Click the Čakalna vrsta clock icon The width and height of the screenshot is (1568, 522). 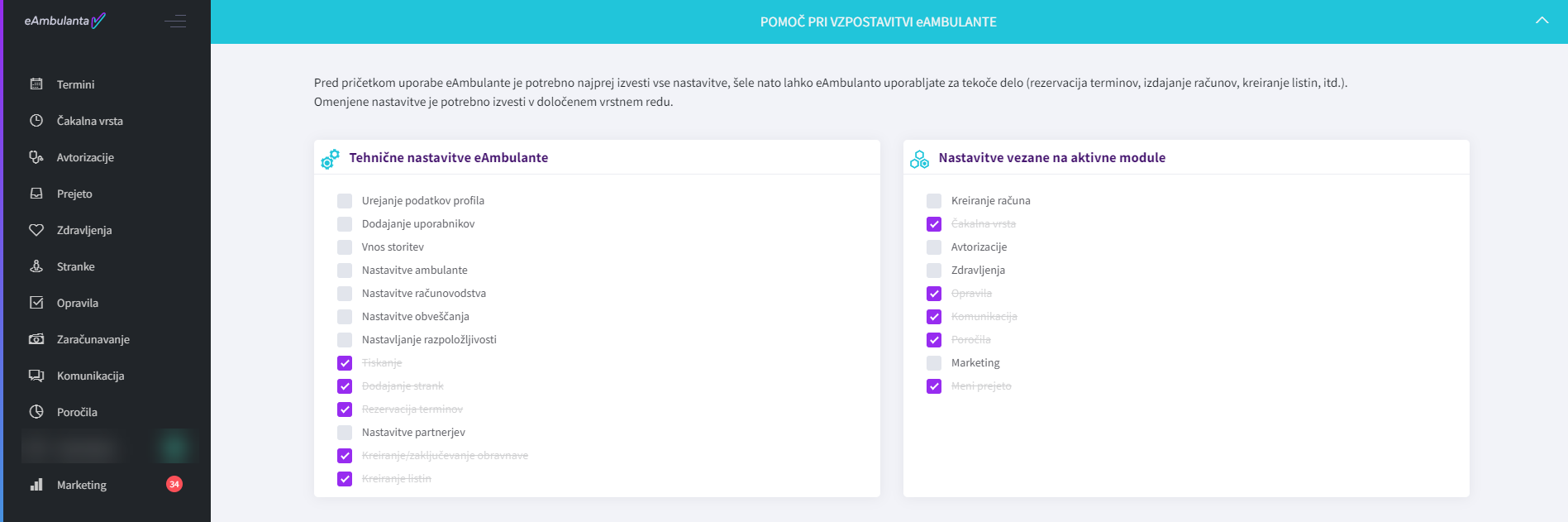(x=36, y=121)
